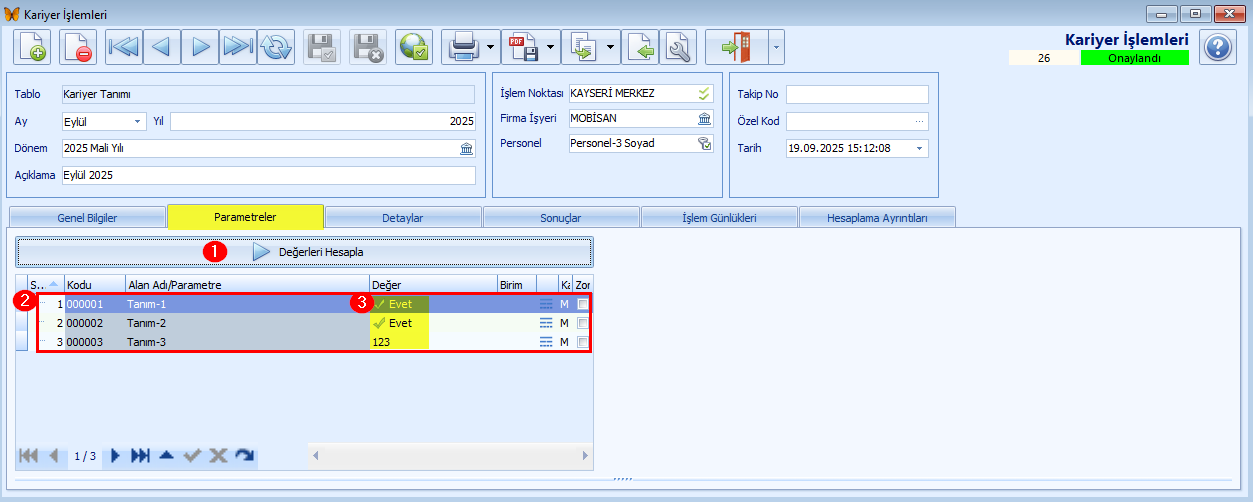The height and width of the screenshot is (502, 1253).
Task: Open the Hesaplama Ayrıntıları tab
Action: pyautogui.click(x=877, y=217)
